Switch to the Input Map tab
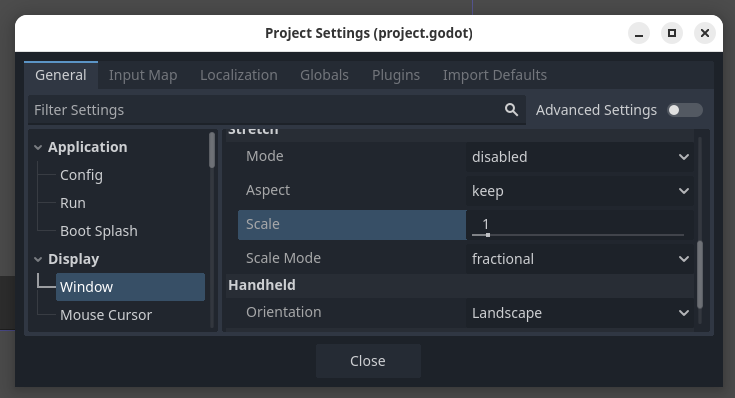The height and width of the screenshot is (398, 735). pyautogui.click(x=143, y=75)
